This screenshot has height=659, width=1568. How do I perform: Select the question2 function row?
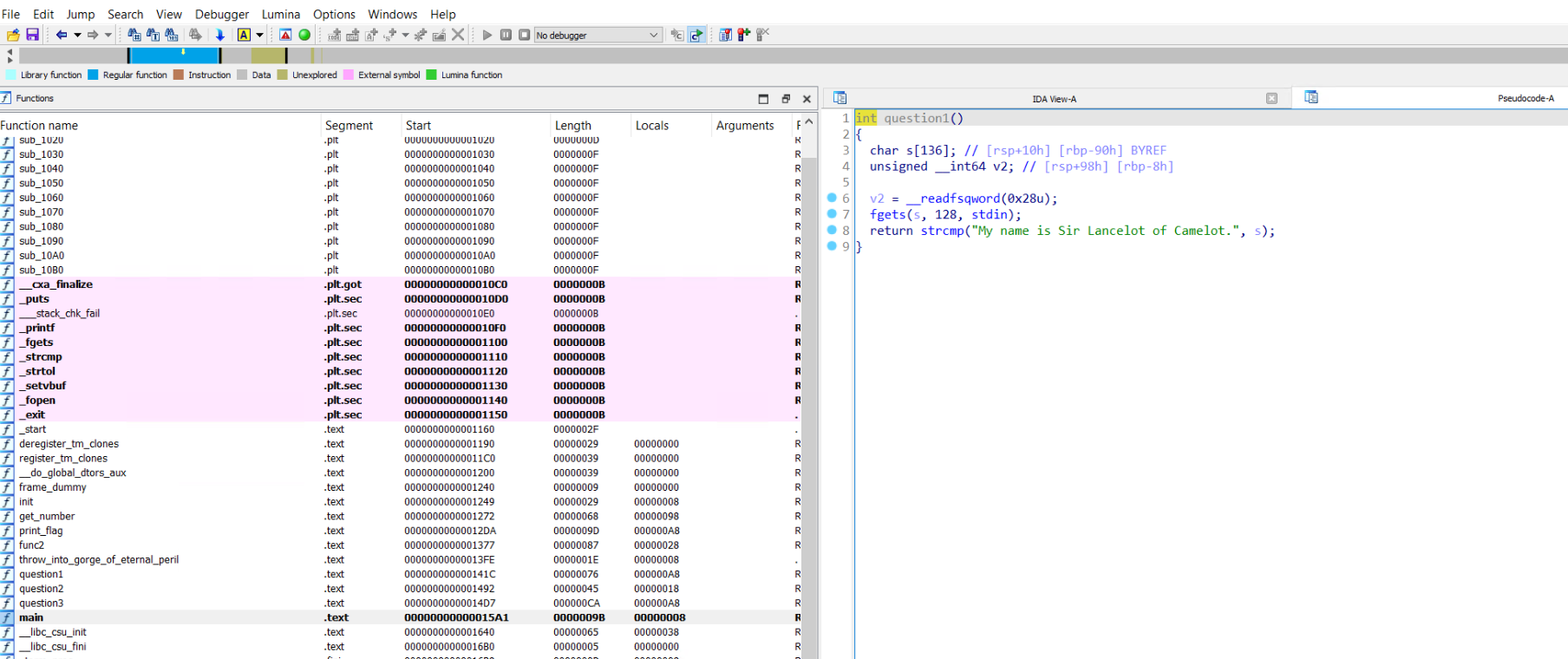point(399,589)
